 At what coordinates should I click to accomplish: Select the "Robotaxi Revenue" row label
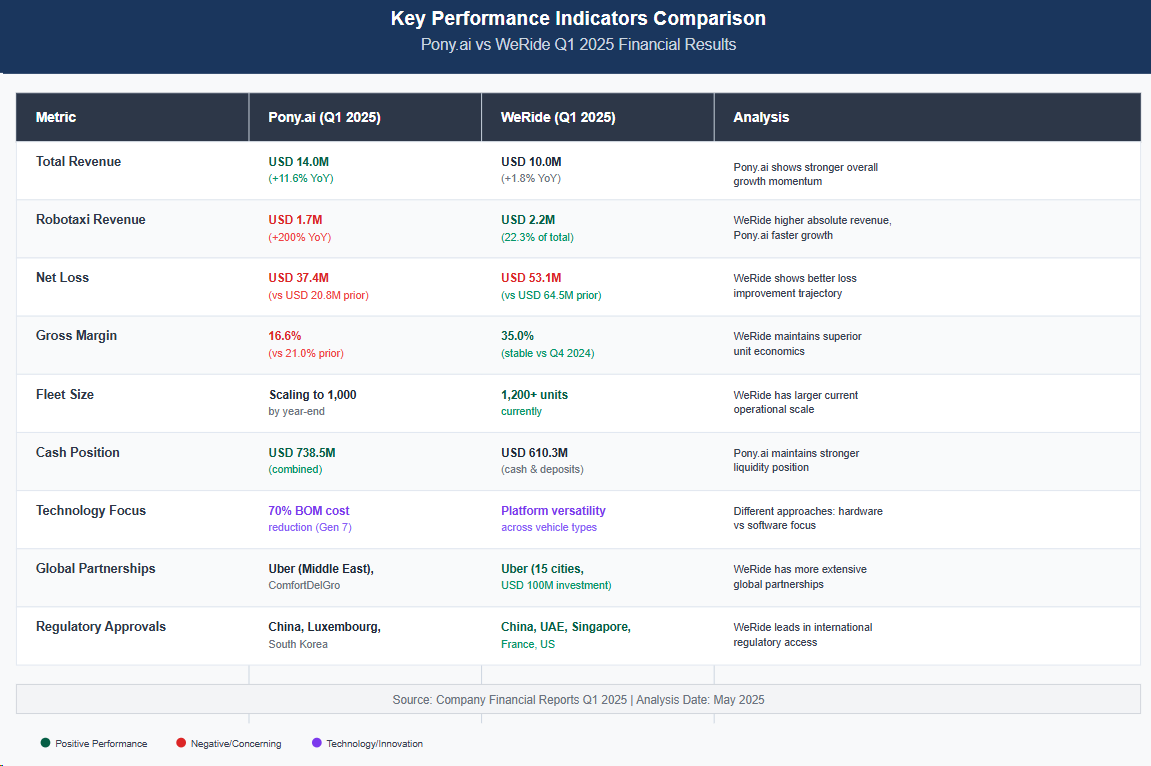pyautogui.click(x=90, y=219)
